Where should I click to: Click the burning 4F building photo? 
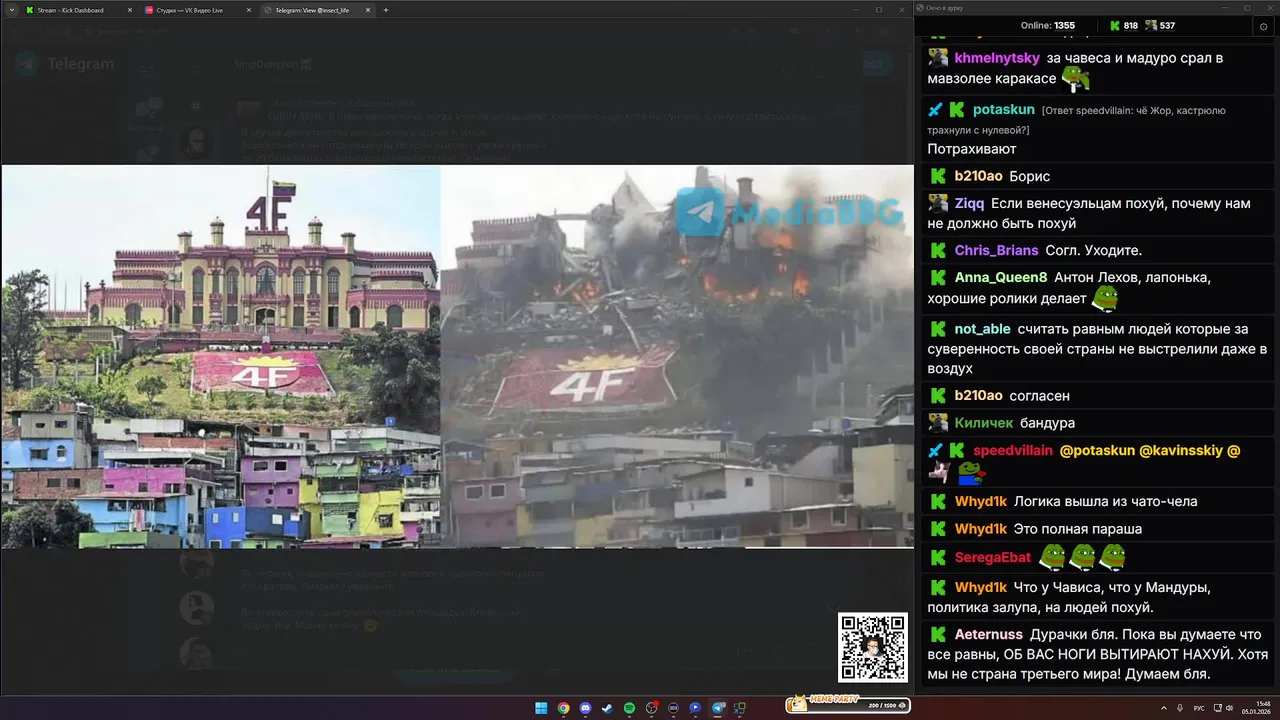677,356
